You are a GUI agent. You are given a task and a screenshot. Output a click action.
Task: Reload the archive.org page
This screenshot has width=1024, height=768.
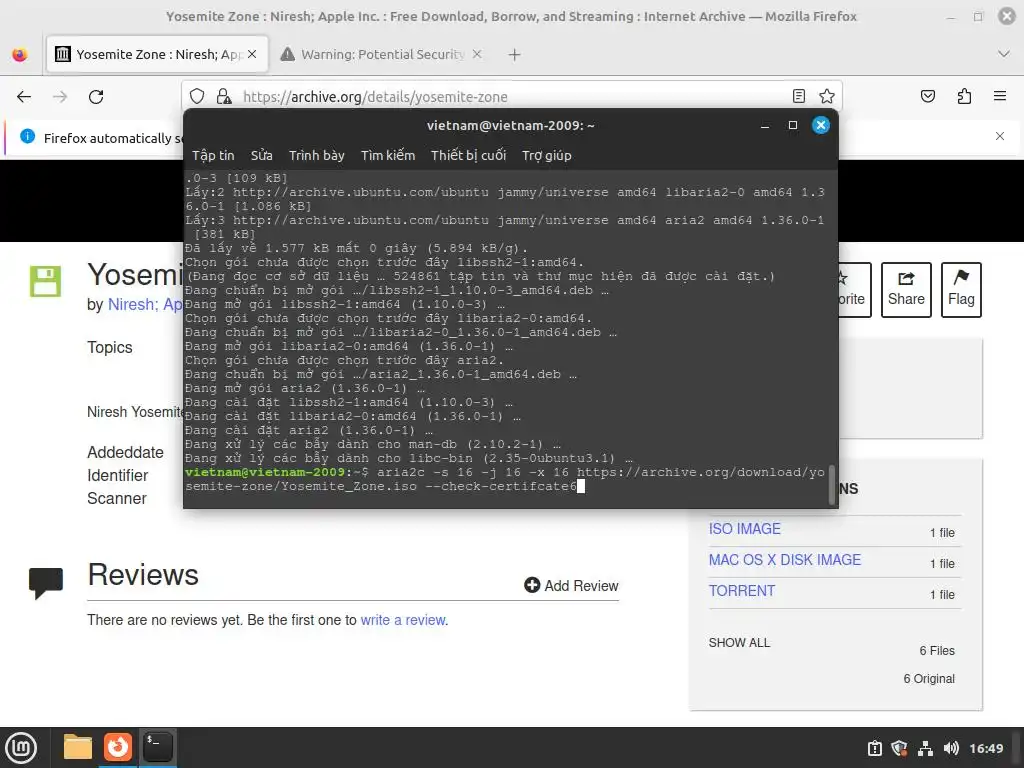(x=96, y=97)
